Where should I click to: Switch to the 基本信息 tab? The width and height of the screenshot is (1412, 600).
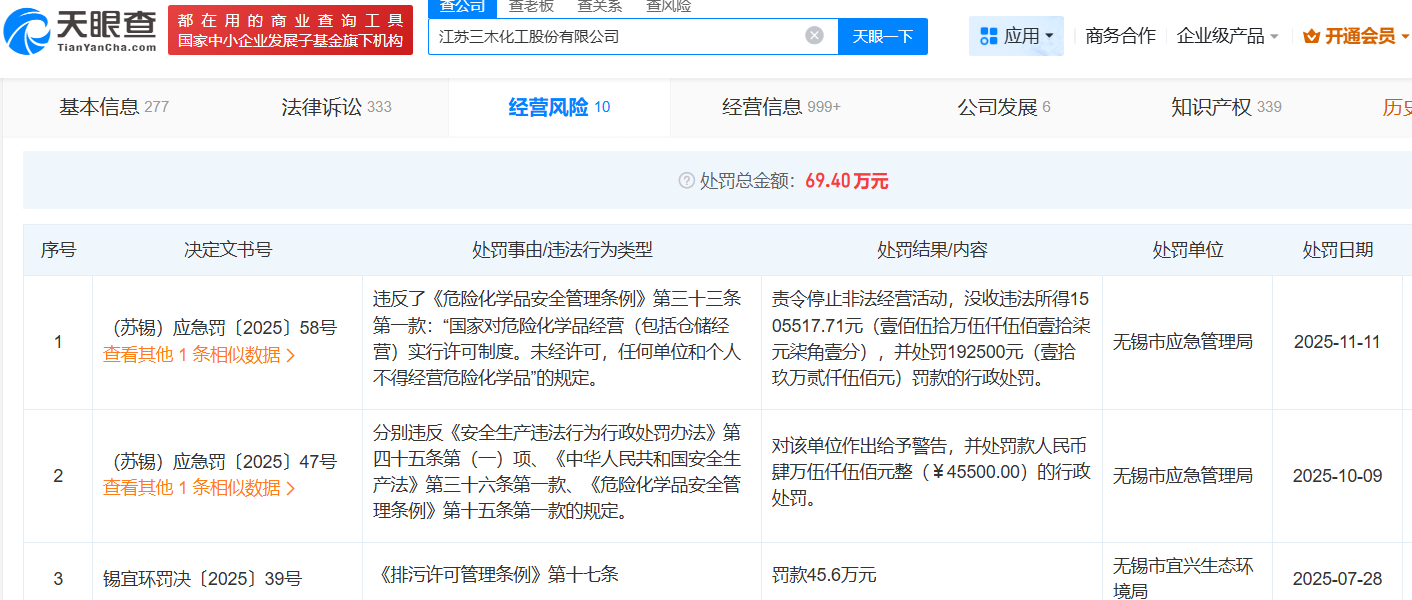click(114, 107)
